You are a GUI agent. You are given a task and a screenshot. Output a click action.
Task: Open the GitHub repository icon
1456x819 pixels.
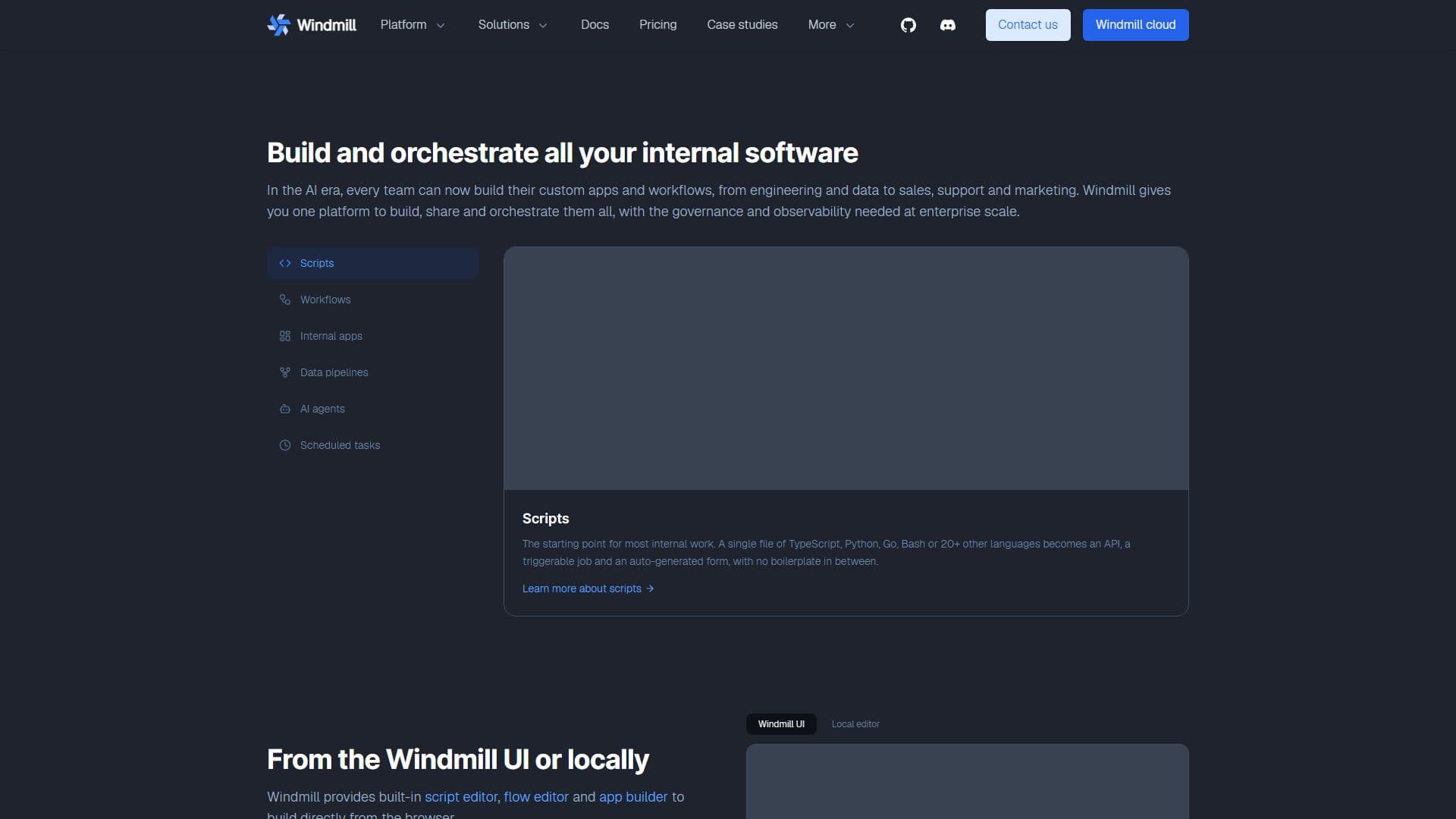click(x=908, y=25)
